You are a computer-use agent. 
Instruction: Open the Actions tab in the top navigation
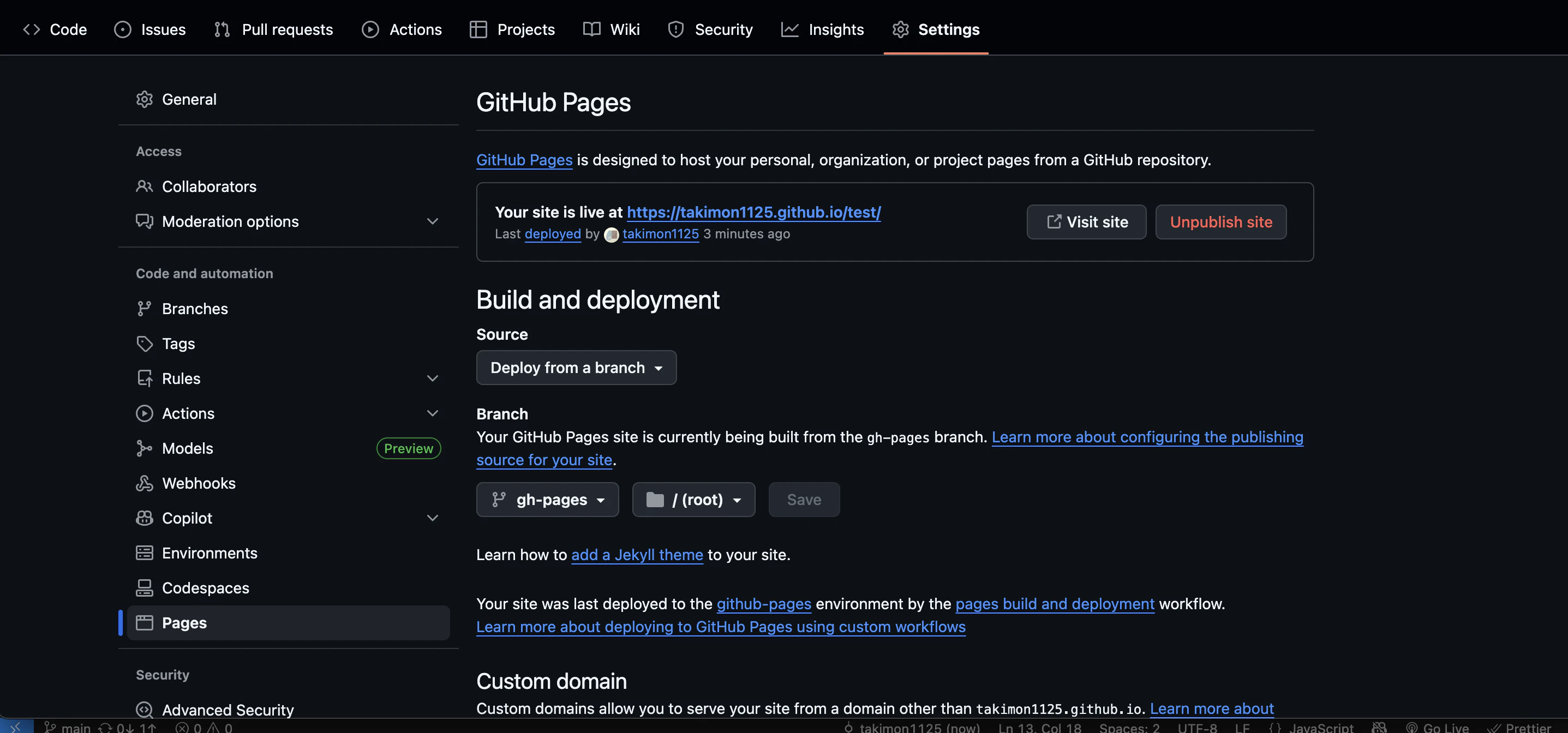[402, 29]
